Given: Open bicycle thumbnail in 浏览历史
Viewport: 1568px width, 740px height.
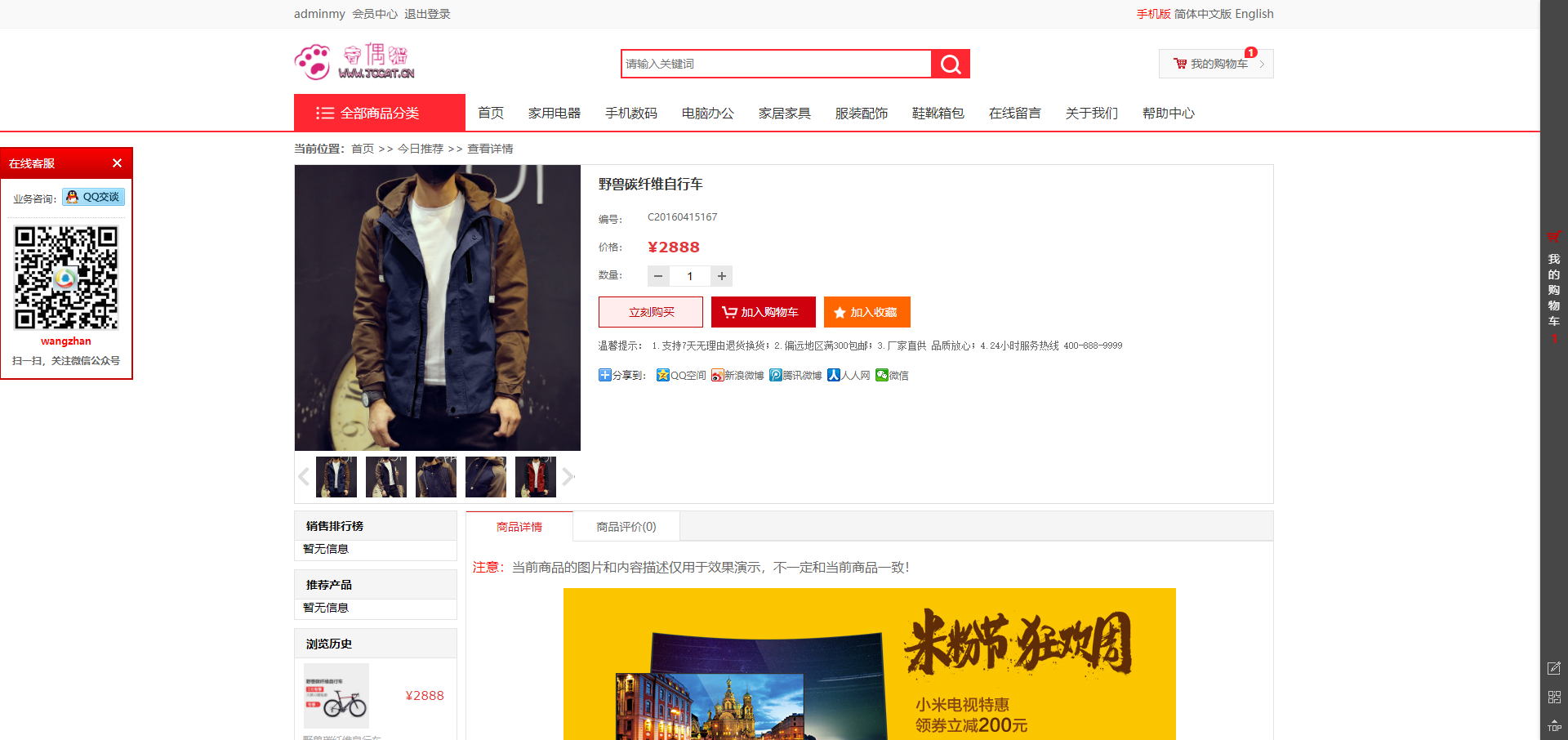Looking at the screenshot, I should pyautogui.click(x=336, y=696).
